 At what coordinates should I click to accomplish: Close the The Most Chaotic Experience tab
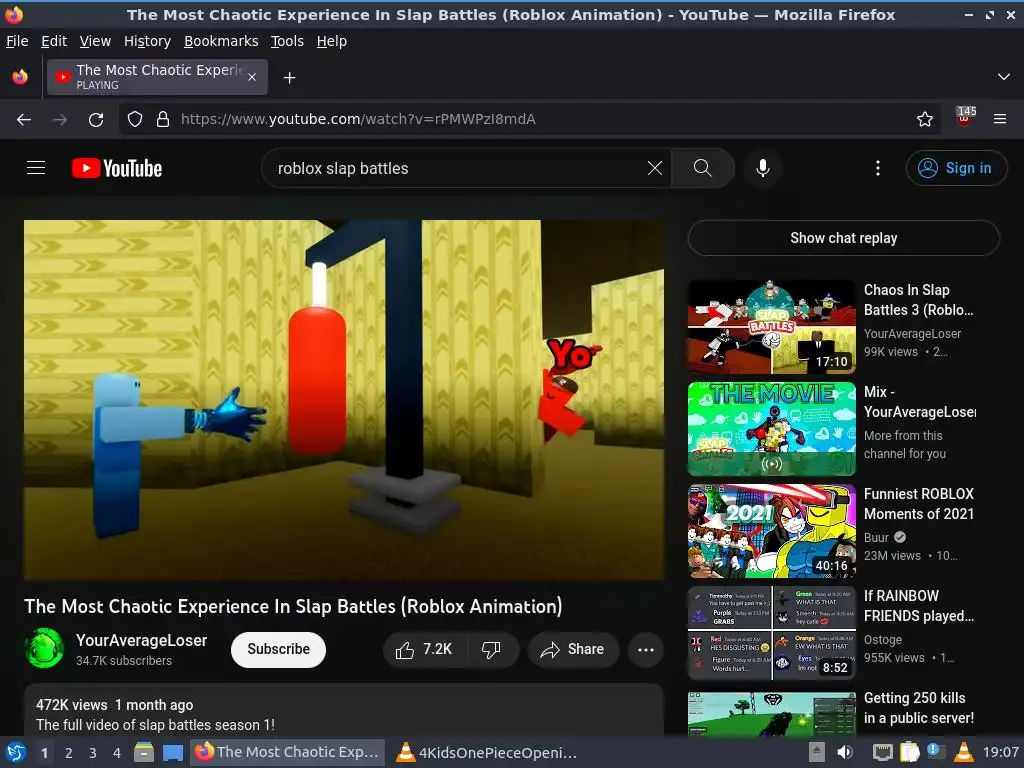click(252, 77)
